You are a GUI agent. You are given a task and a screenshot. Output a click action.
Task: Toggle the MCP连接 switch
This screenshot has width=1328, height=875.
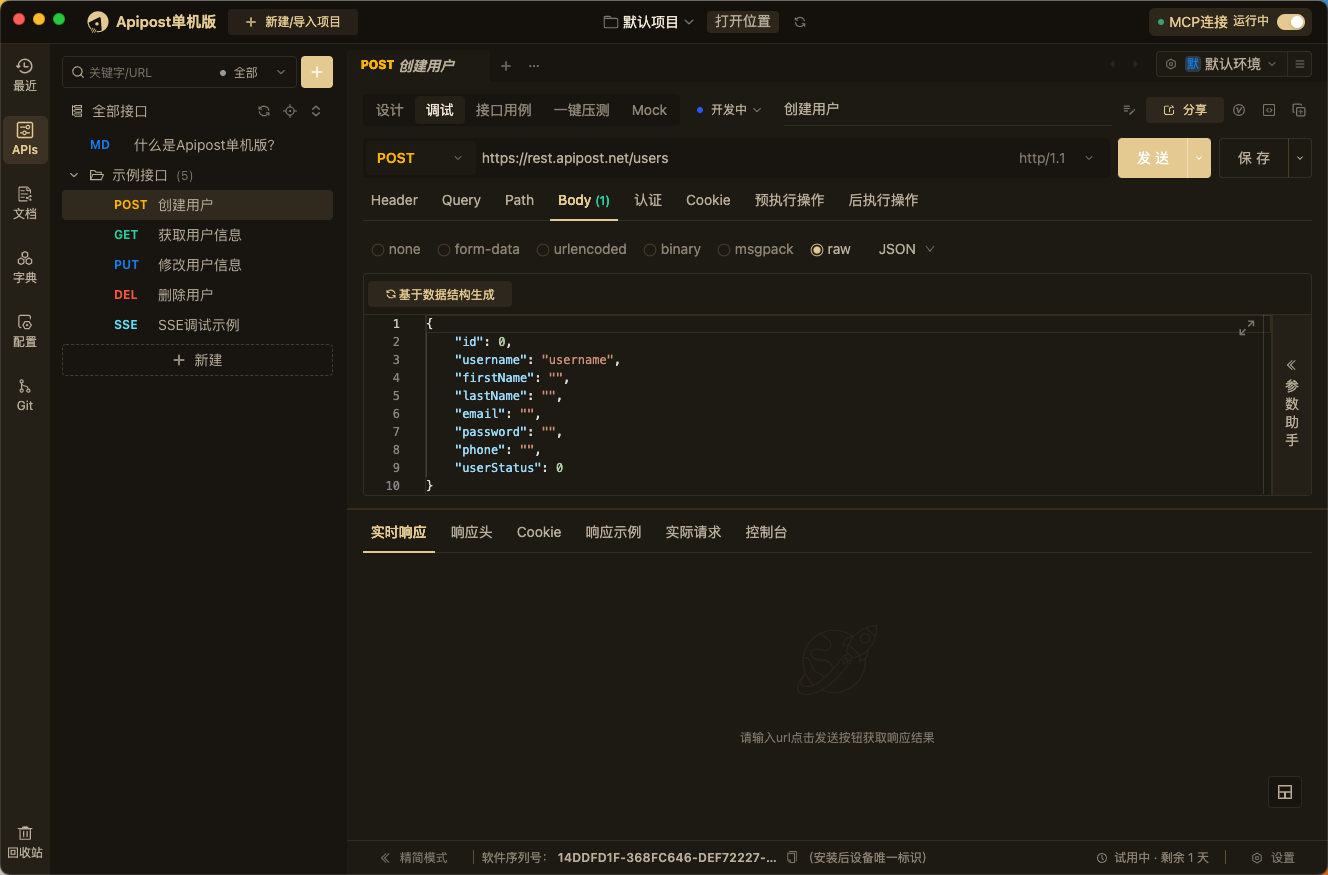(x=1291, y=22)
